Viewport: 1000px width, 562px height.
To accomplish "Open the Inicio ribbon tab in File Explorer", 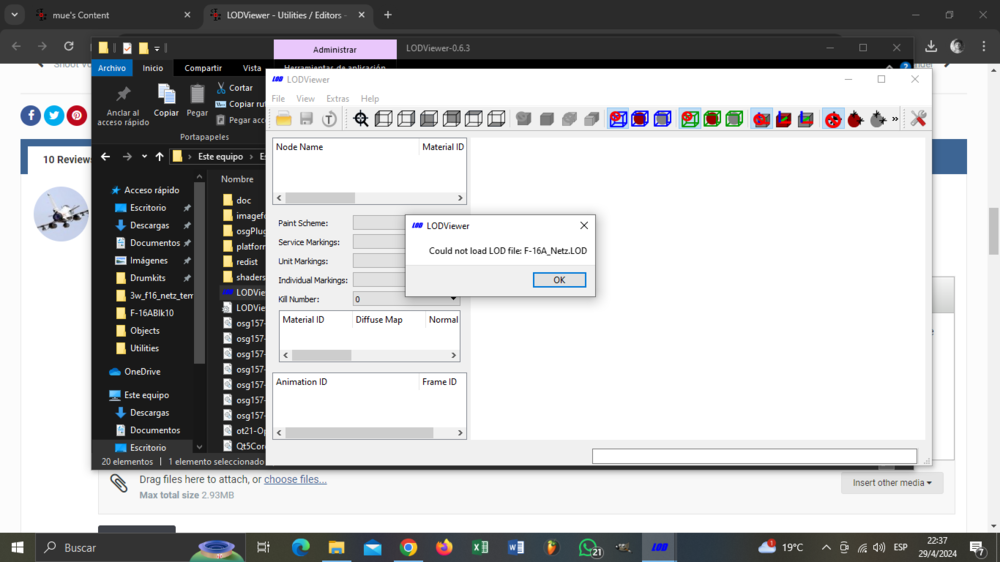I will (152, 68).
